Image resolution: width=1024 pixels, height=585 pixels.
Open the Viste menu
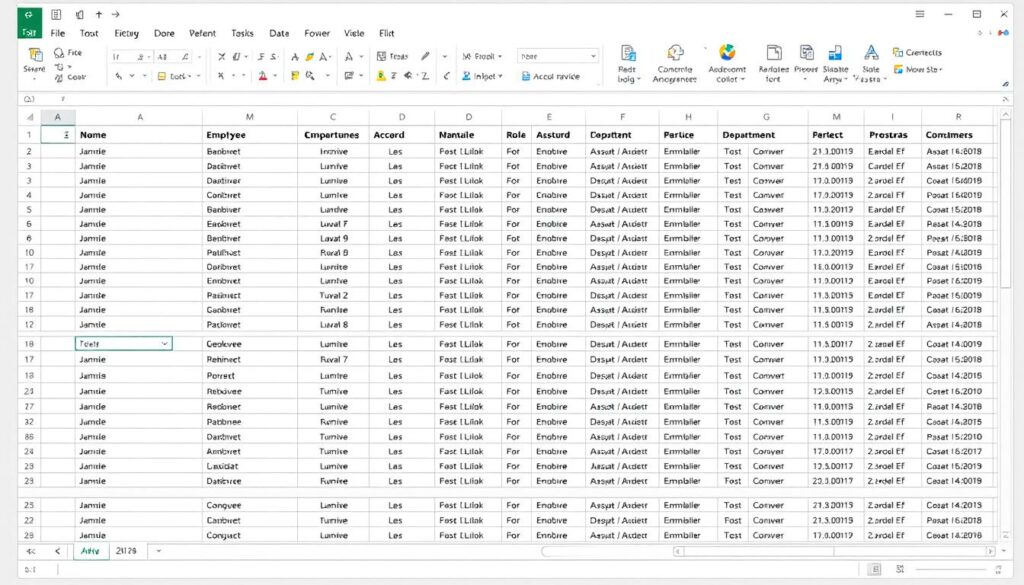pyautogui.click(x=354, y=33)
